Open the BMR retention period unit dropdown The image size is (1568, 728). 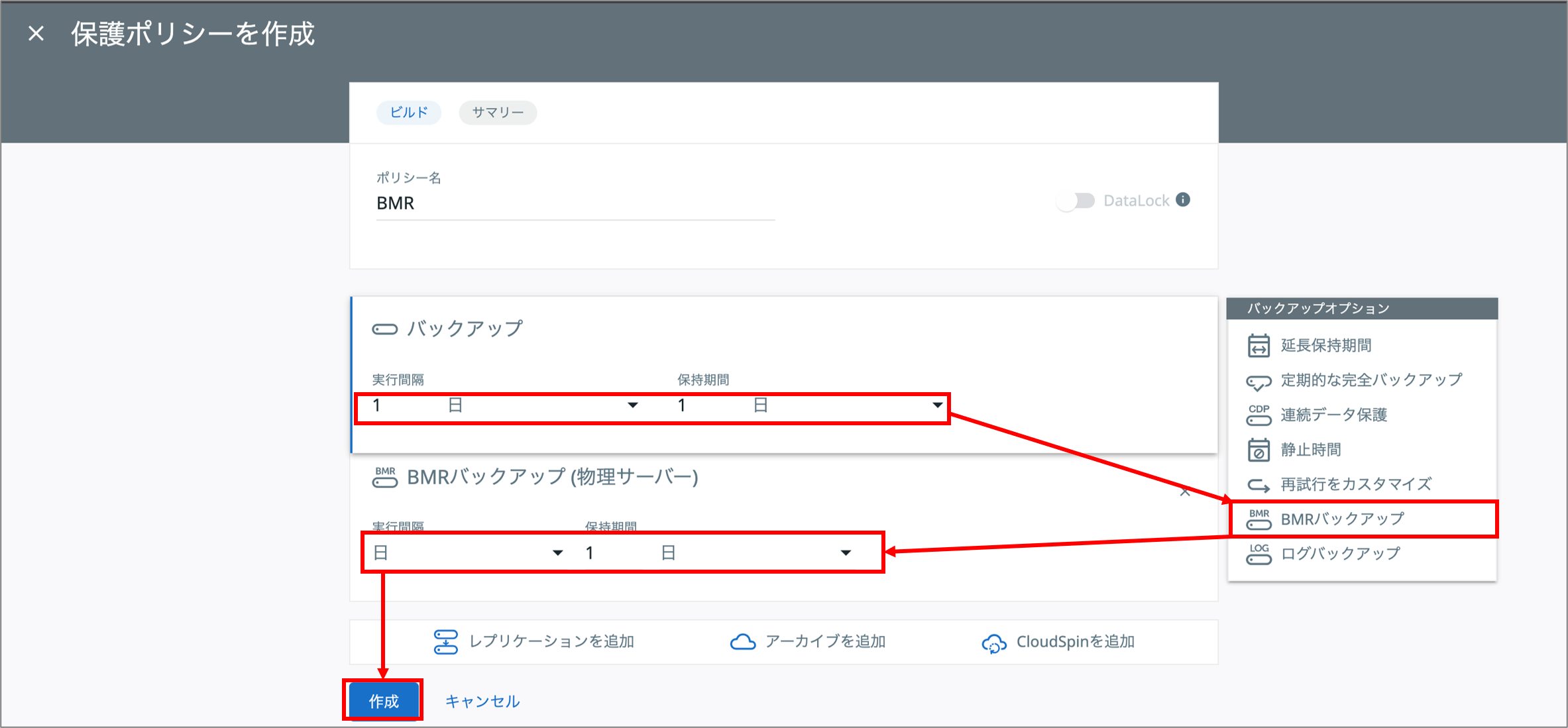click(x=845, y=553)
